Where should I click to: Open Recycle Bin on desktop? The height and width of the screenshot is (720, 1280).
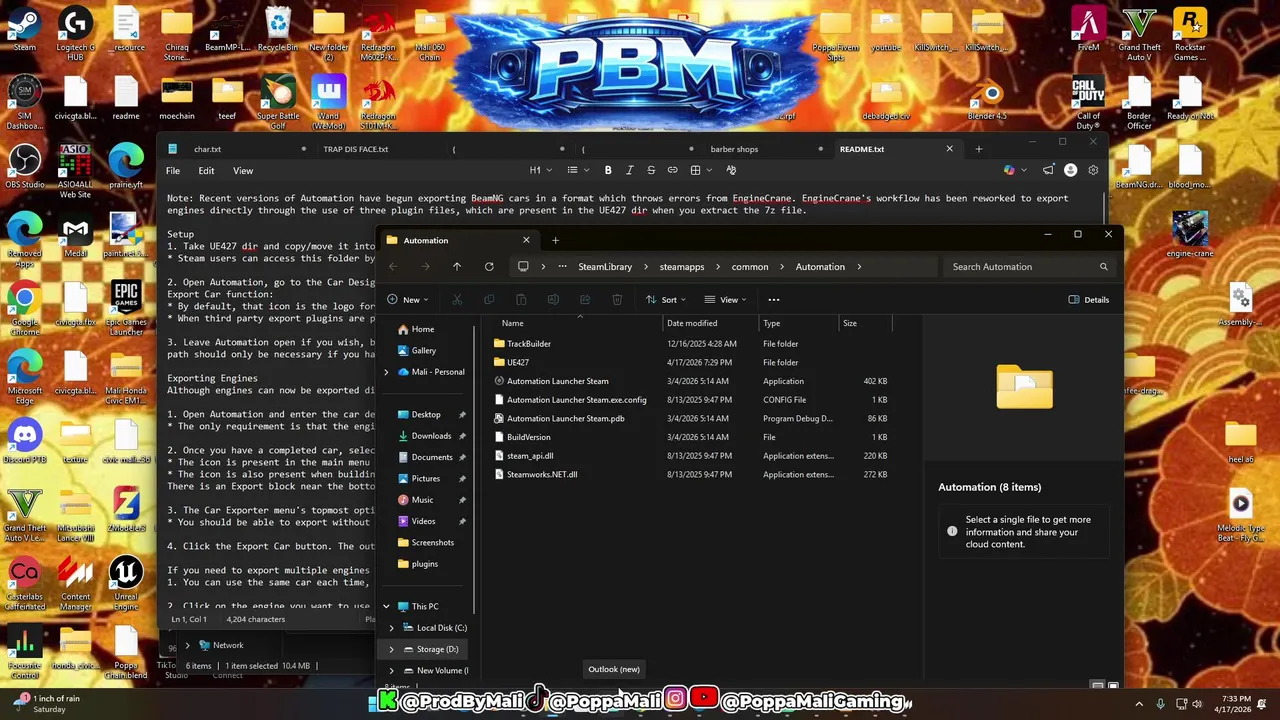click(278, 30)
